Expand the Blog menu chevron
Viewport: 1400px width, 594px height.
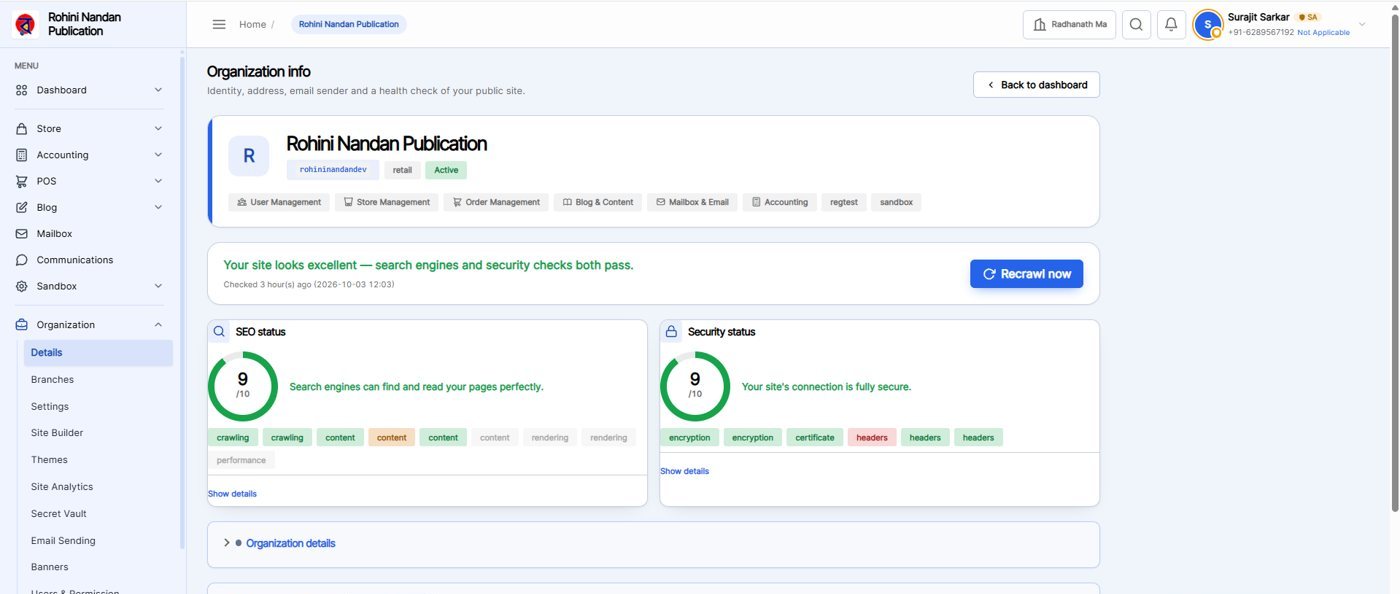(158, 207)
